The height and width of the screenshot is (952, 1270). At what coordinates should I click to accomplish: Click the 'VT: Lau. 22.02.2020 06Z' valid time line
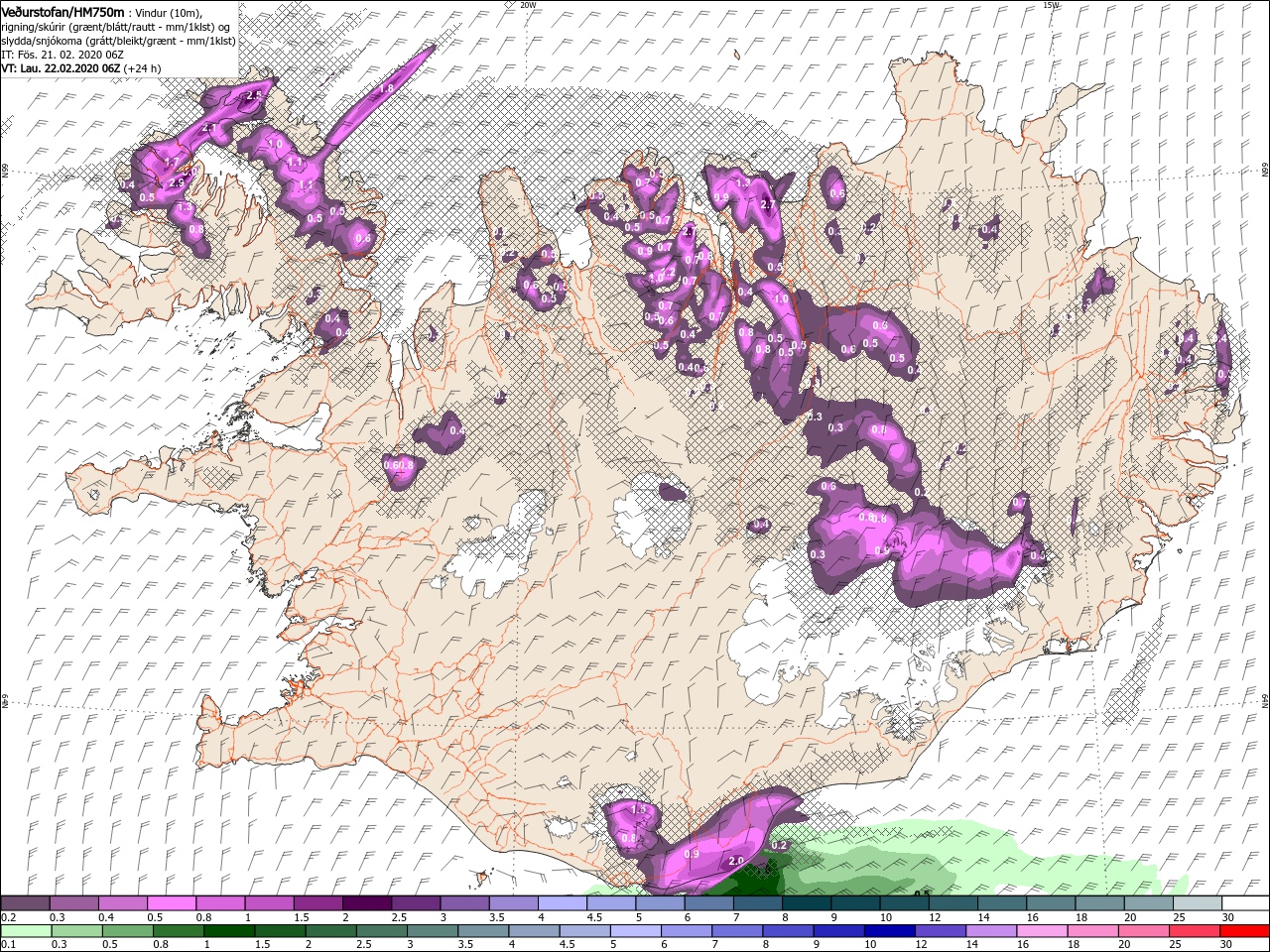(61, 68)
